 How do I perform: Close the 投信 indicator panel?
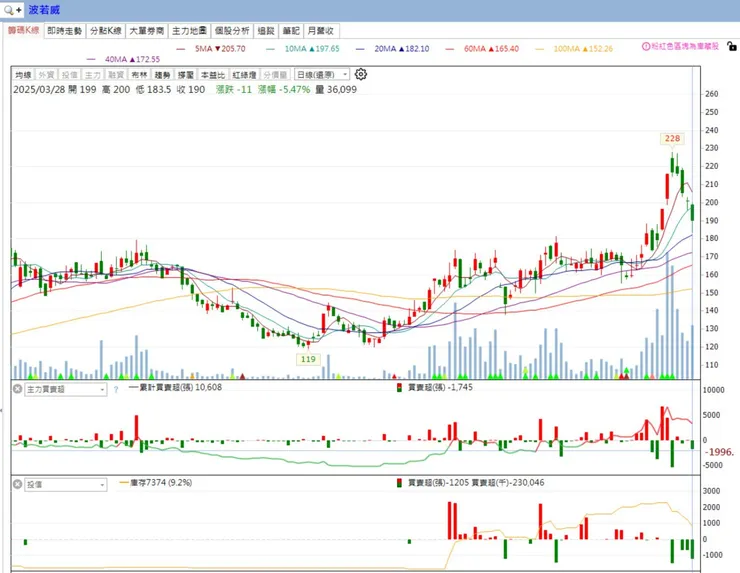tap(17, 484)
